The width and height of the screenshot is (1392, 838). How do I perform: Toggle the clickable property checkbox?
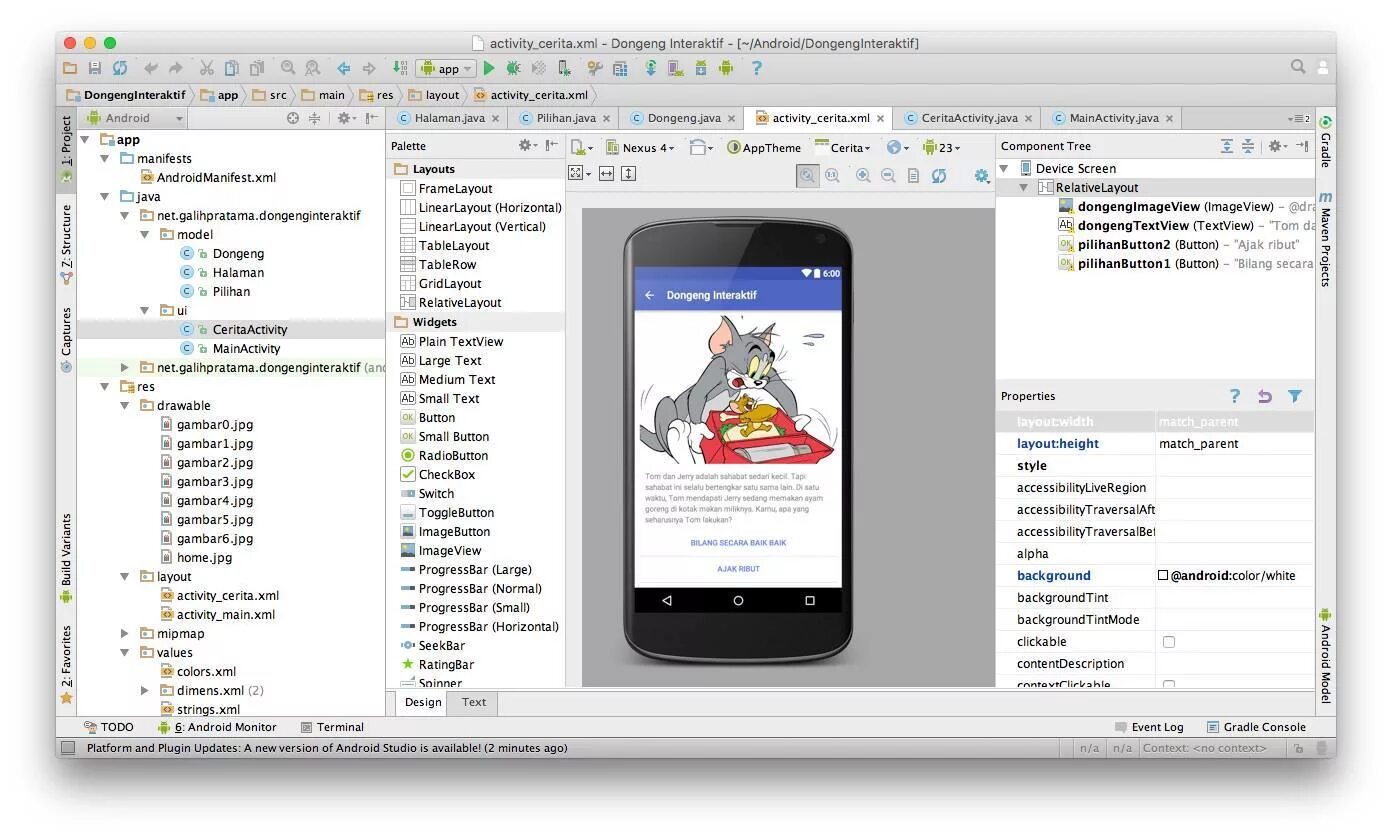click(x=1169, y=642)
